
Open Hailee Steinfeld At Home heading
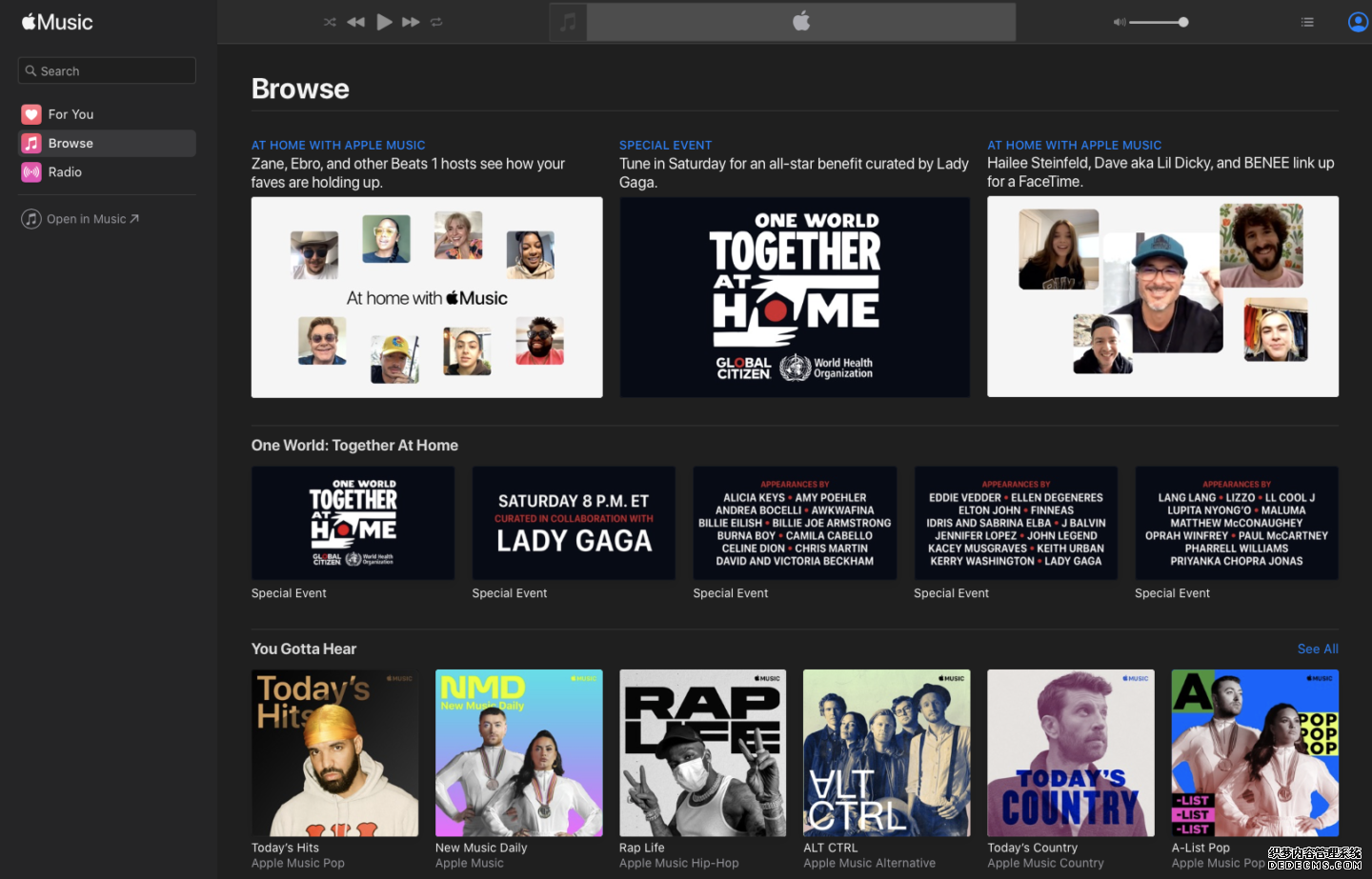point(1074,145)
